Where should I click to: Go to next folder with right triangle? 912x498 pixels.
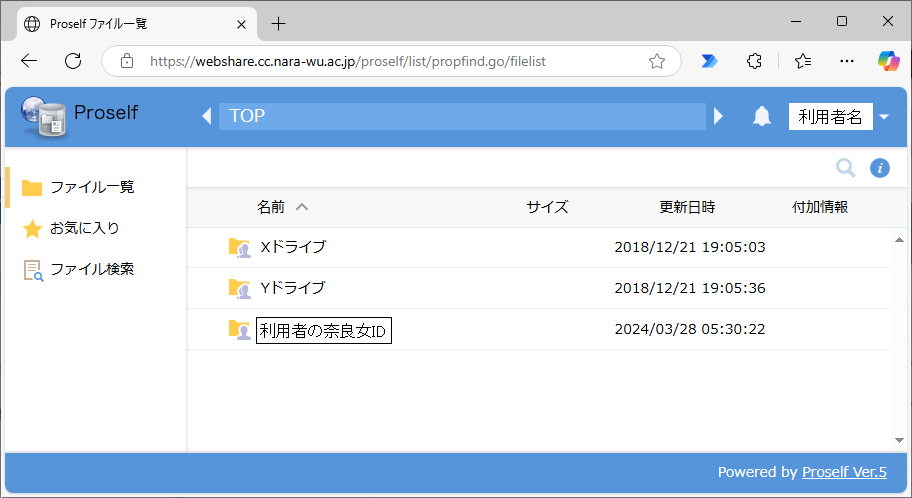718,116
